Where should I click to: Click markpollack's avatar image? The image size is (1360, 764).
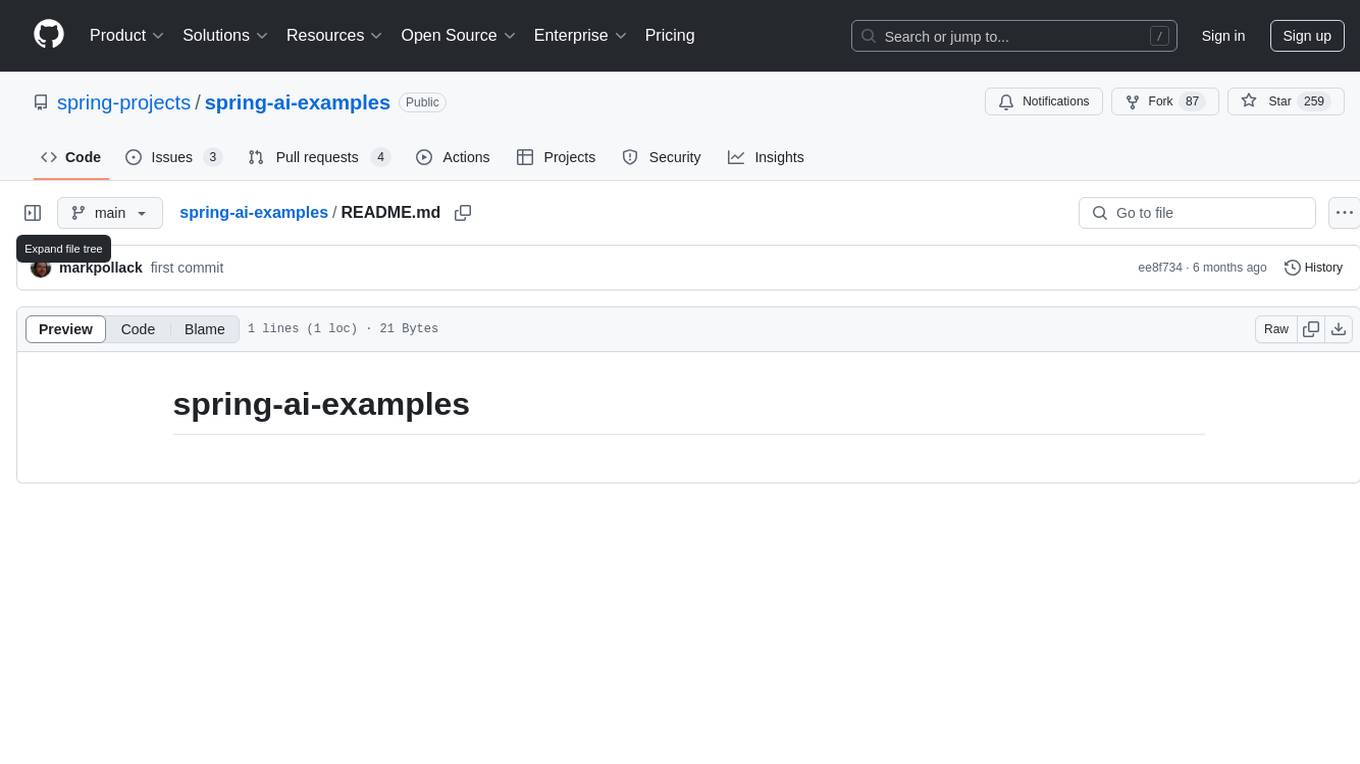(41, 268)
